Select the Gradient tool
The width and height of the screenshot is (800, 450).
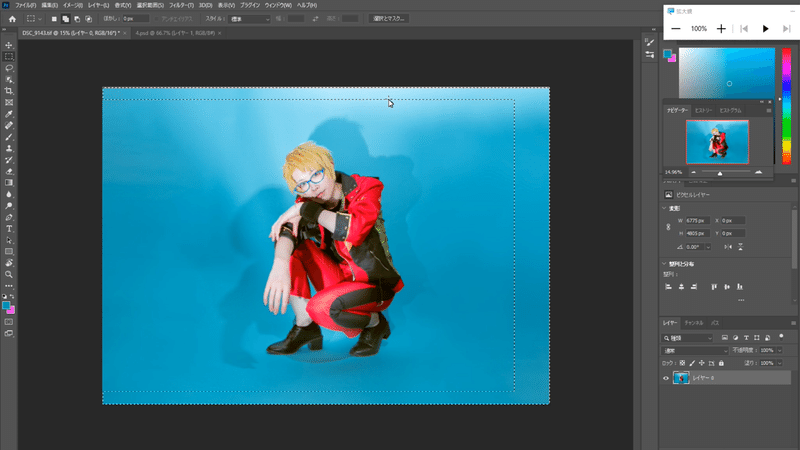9,183
